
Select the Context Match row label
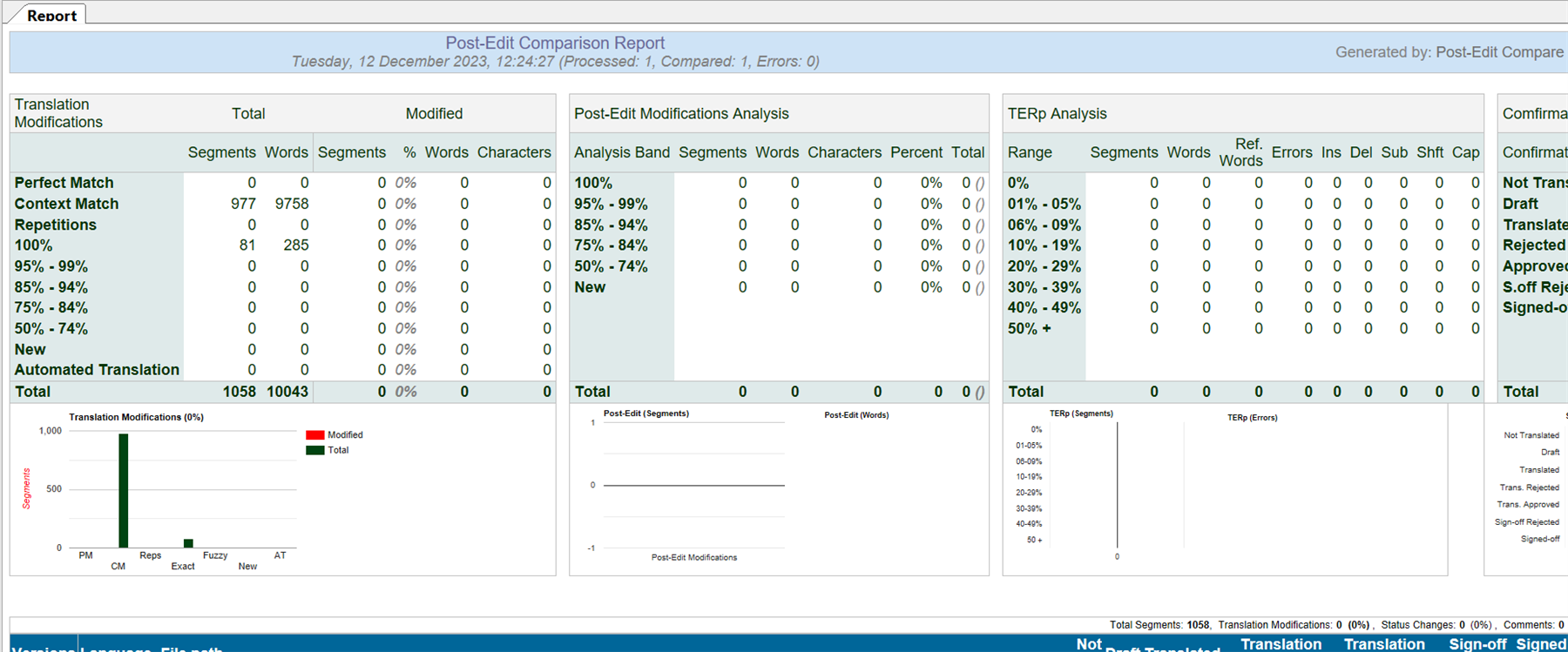(x=66, y=204)
